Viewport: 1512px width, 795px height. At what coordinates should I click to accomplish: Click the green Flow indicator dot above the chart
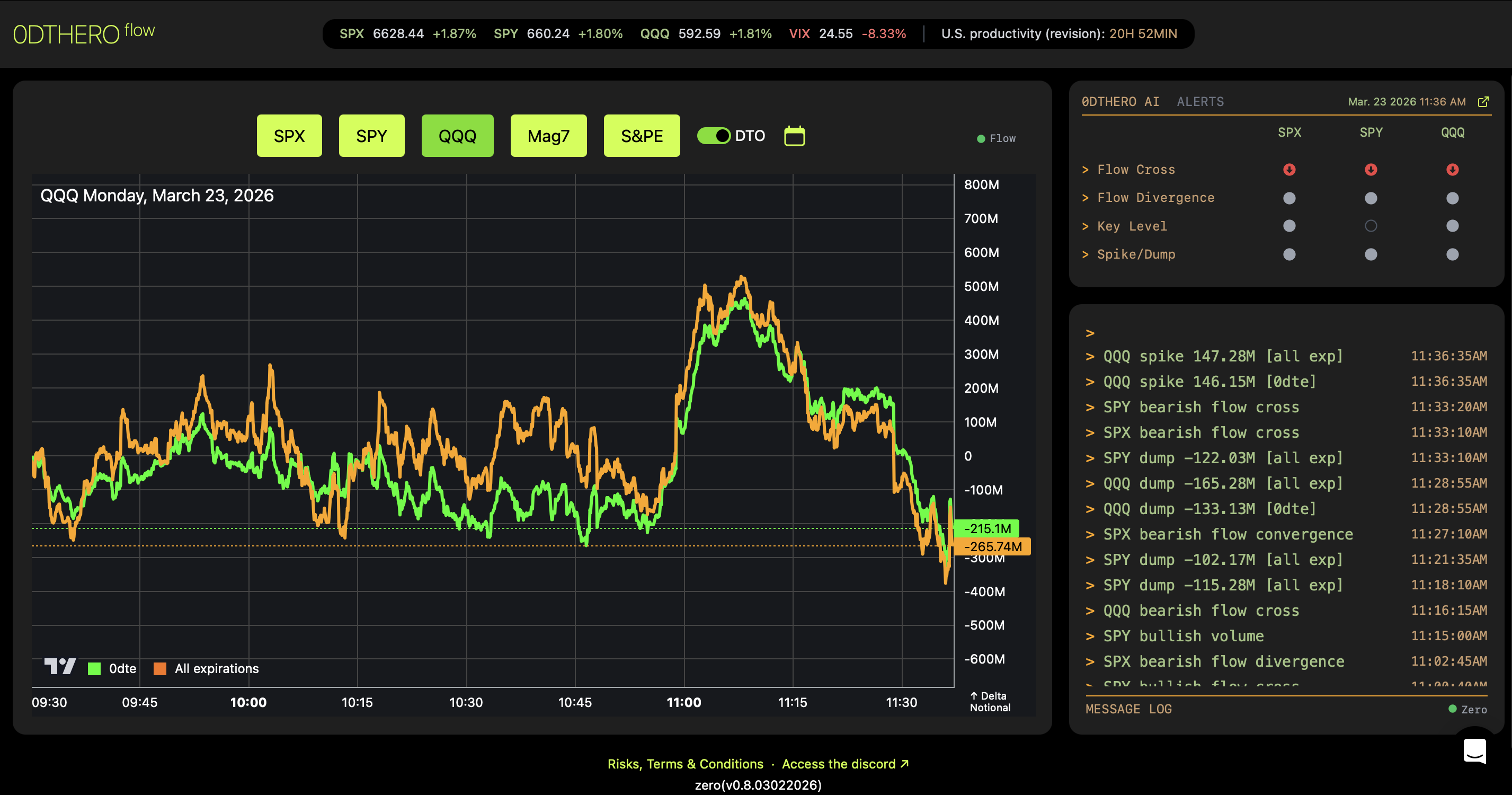(979, 138)
